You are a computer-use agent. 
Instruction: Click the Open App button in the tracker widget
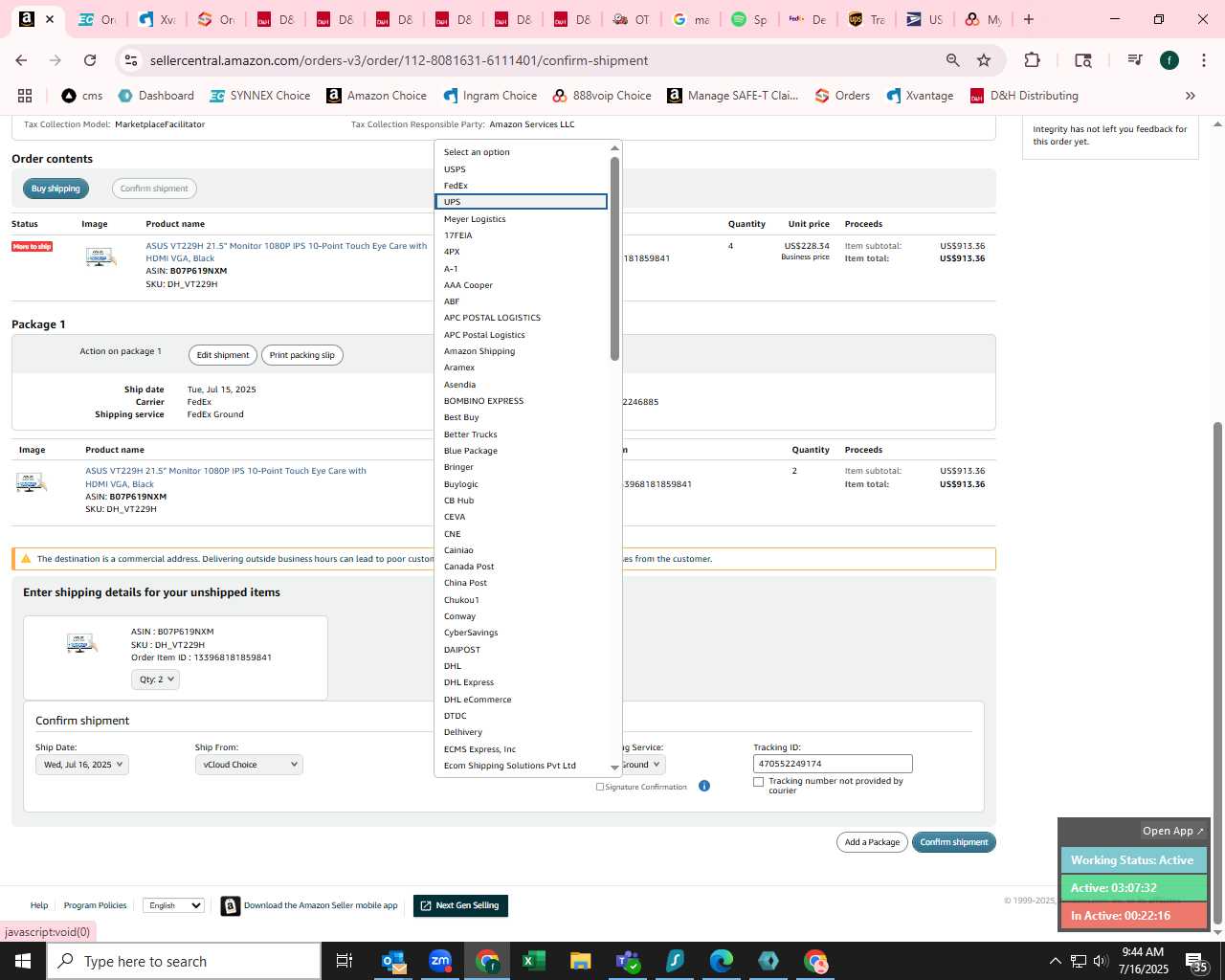pos(1173,831)
